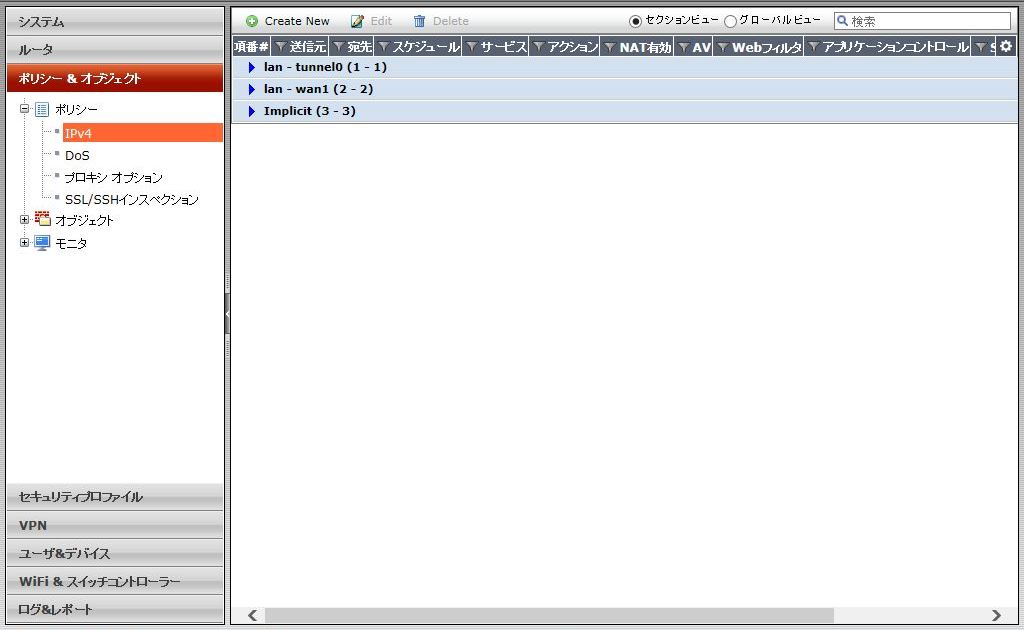Viewport: 1024px width, 630px height.
Task: Open the filter icon on 送信元 column
Action: (281, 46)
